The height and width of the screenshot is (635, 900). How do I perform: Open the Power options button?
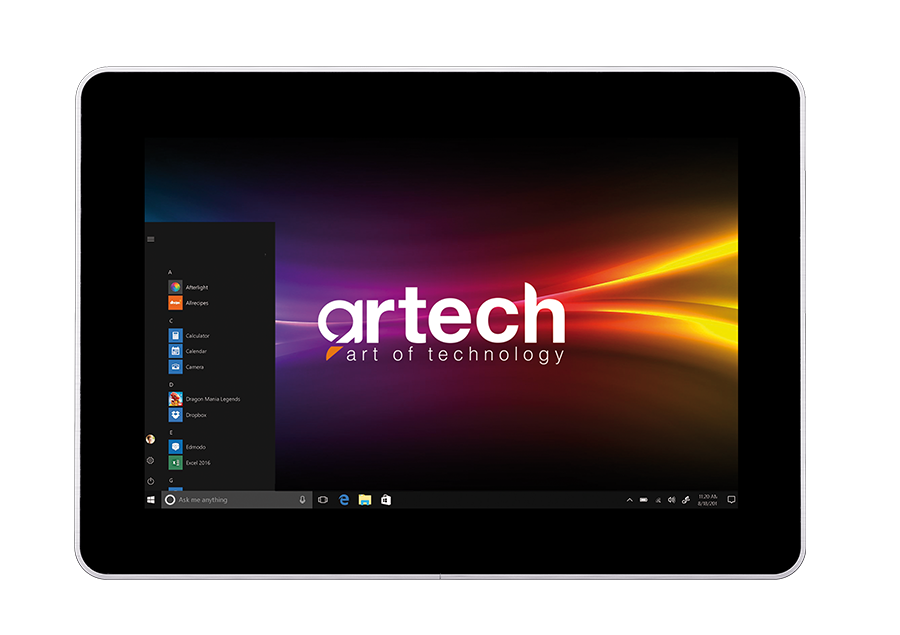(150, 481)
